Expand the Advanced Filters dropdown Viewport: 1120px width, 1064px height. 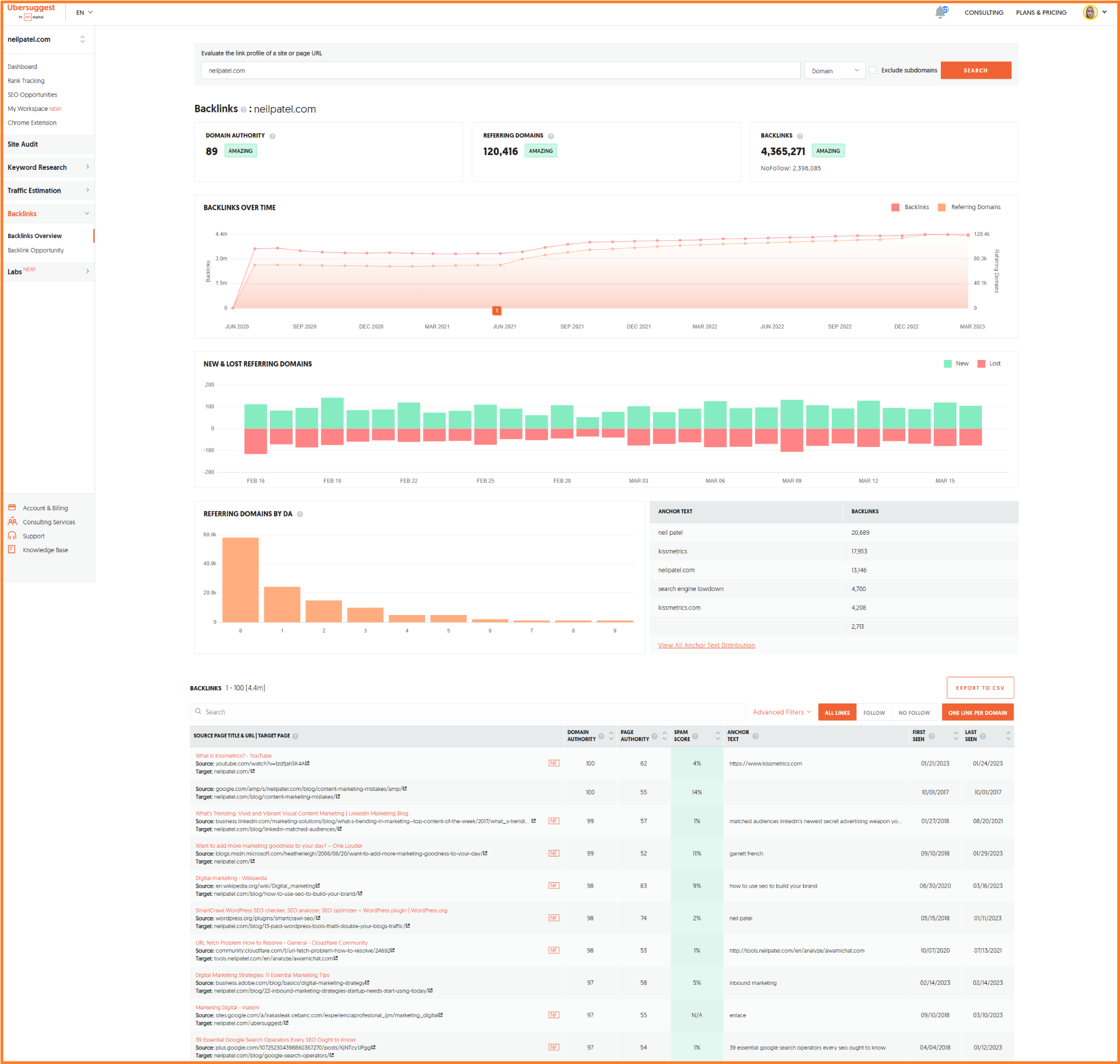[781, 712]
